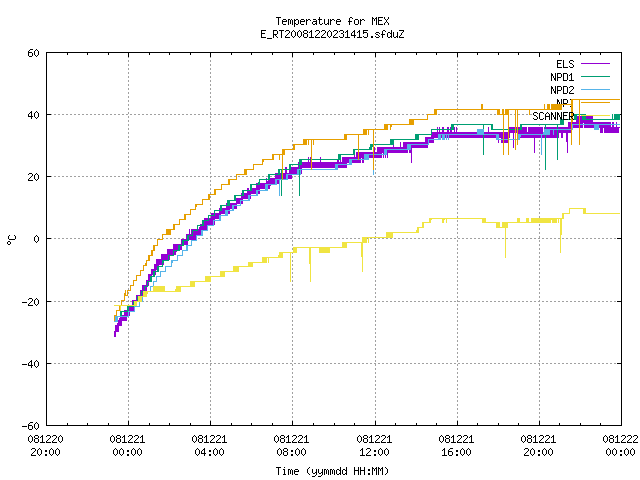
Task: Click the x-axis label 081221 04:00
Action: (x=210, y=446)
